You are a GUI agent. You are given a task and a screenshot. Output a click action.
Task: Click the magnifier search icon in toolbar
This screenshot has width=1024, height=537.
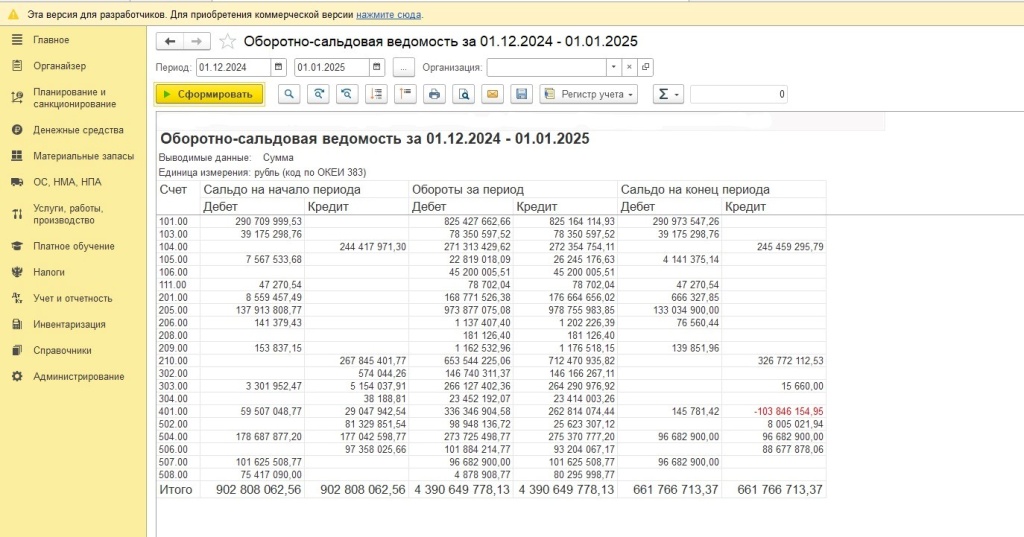pyautogui.click(x=289, y=94)
